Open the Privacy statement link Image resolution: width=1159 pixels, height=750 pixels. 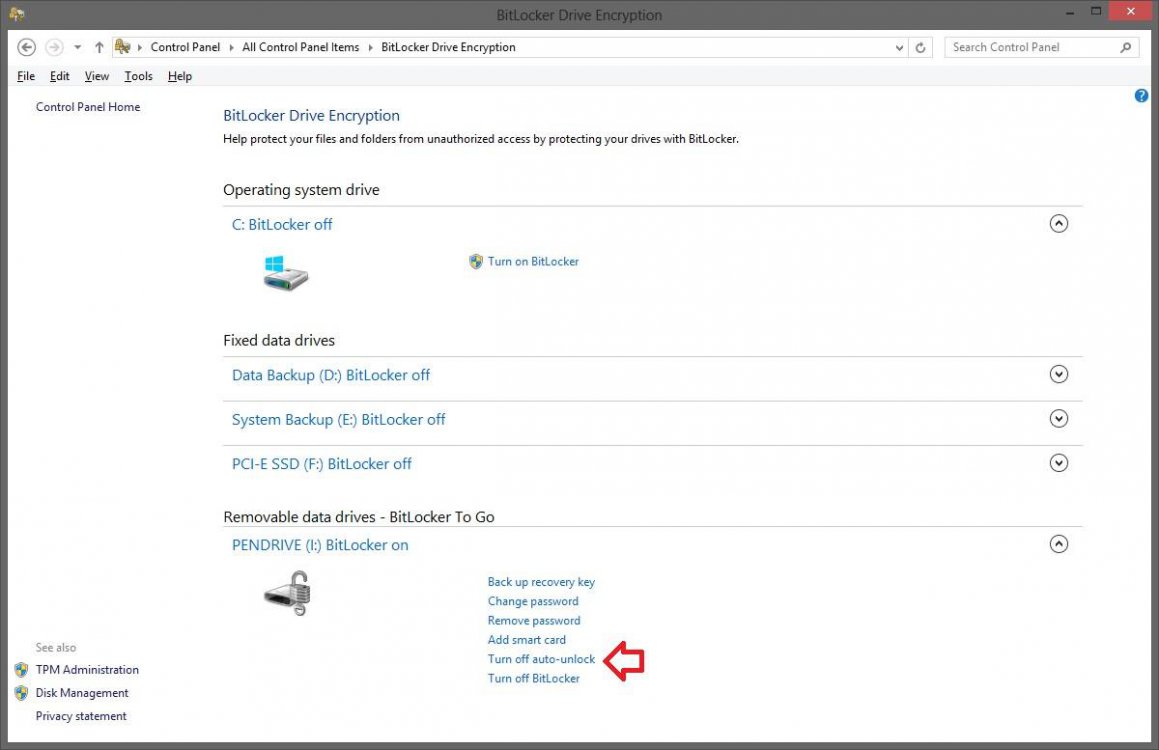[81, 716]
